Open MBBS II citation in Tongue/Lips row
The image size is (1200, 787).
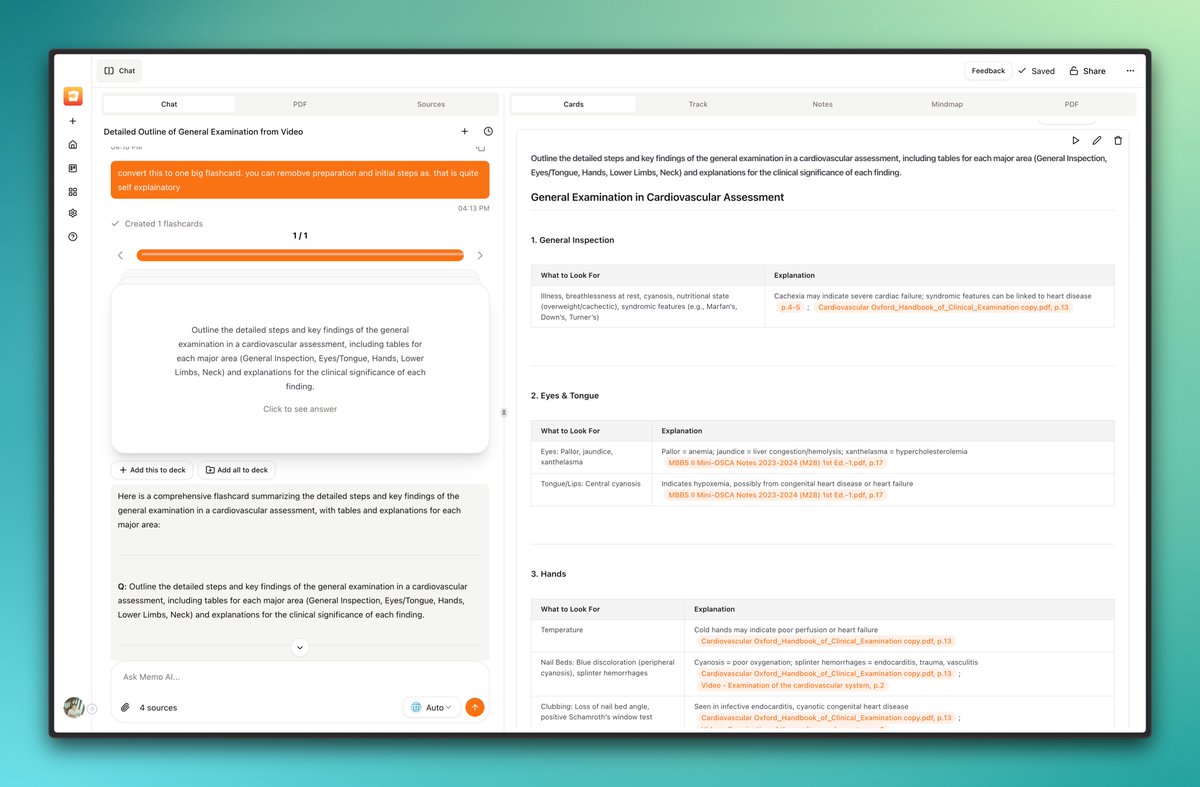(775, 495)
